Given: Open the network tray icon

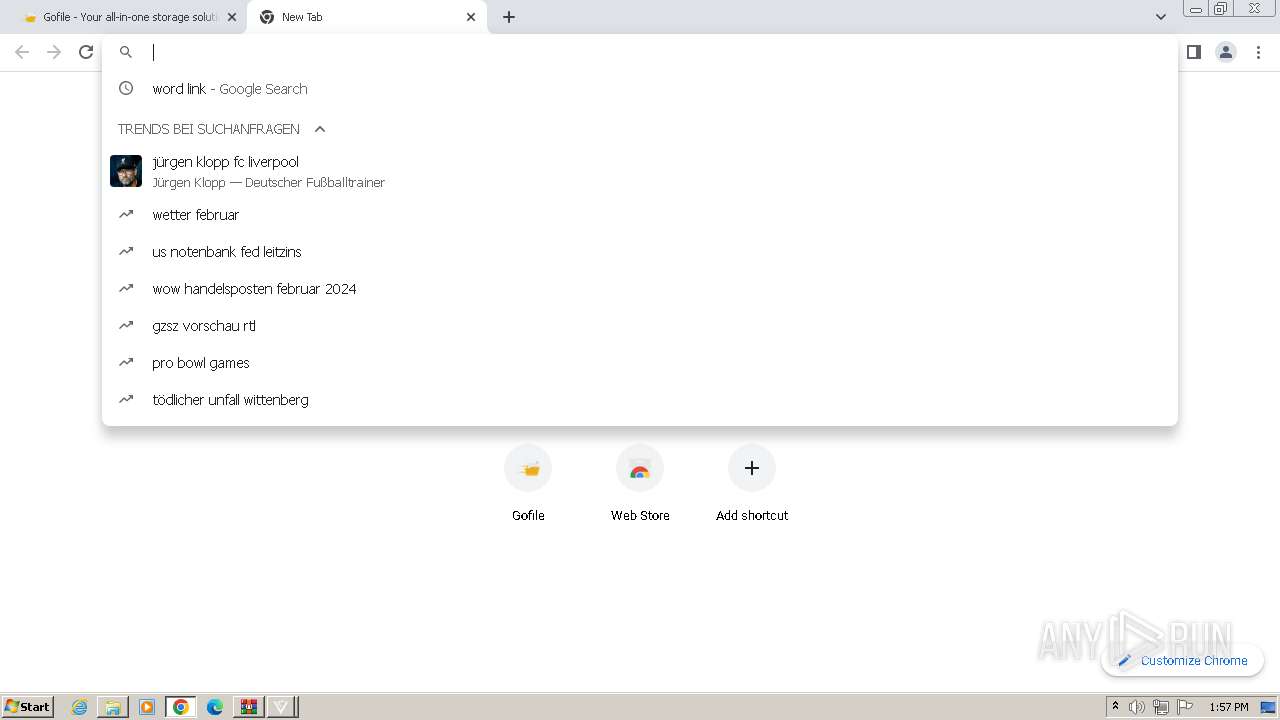Looking at the screenshot, I should [x=1161, y=707].
